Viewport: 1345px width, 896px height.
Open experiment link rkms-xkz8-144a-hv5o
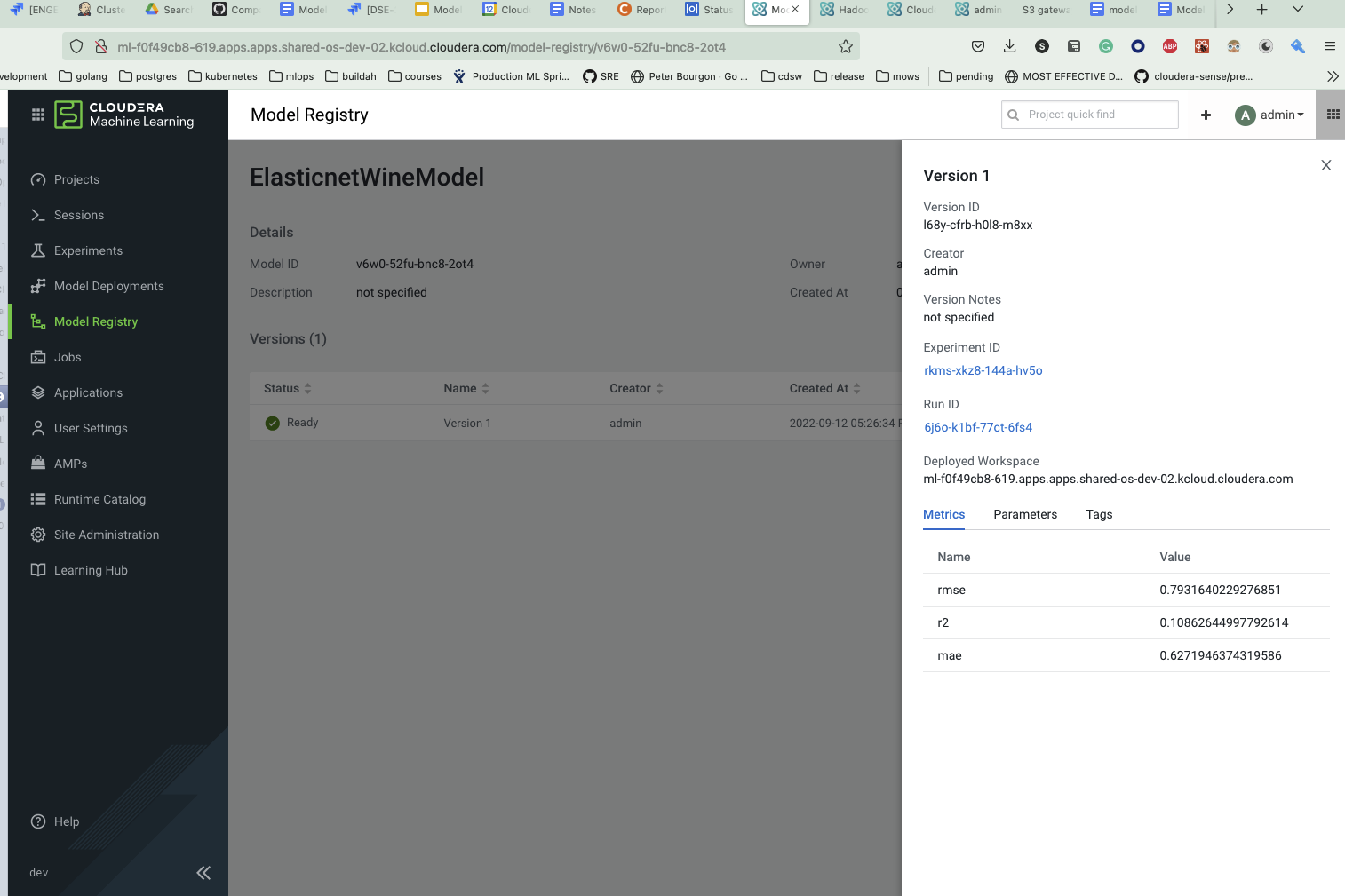click(x=983, y=370)
